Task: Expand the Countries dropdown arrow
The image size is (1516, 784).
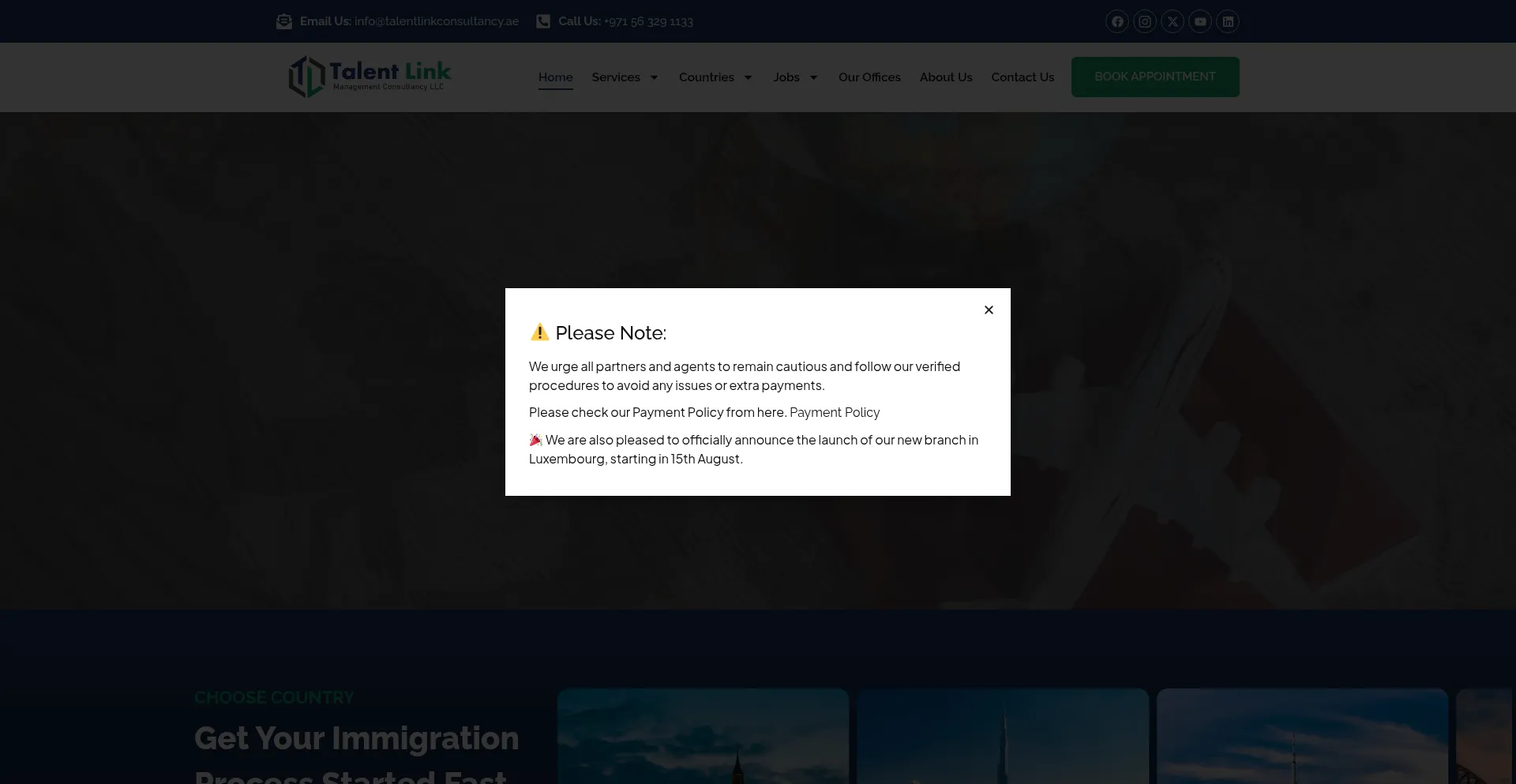Action: pos(748,77)
